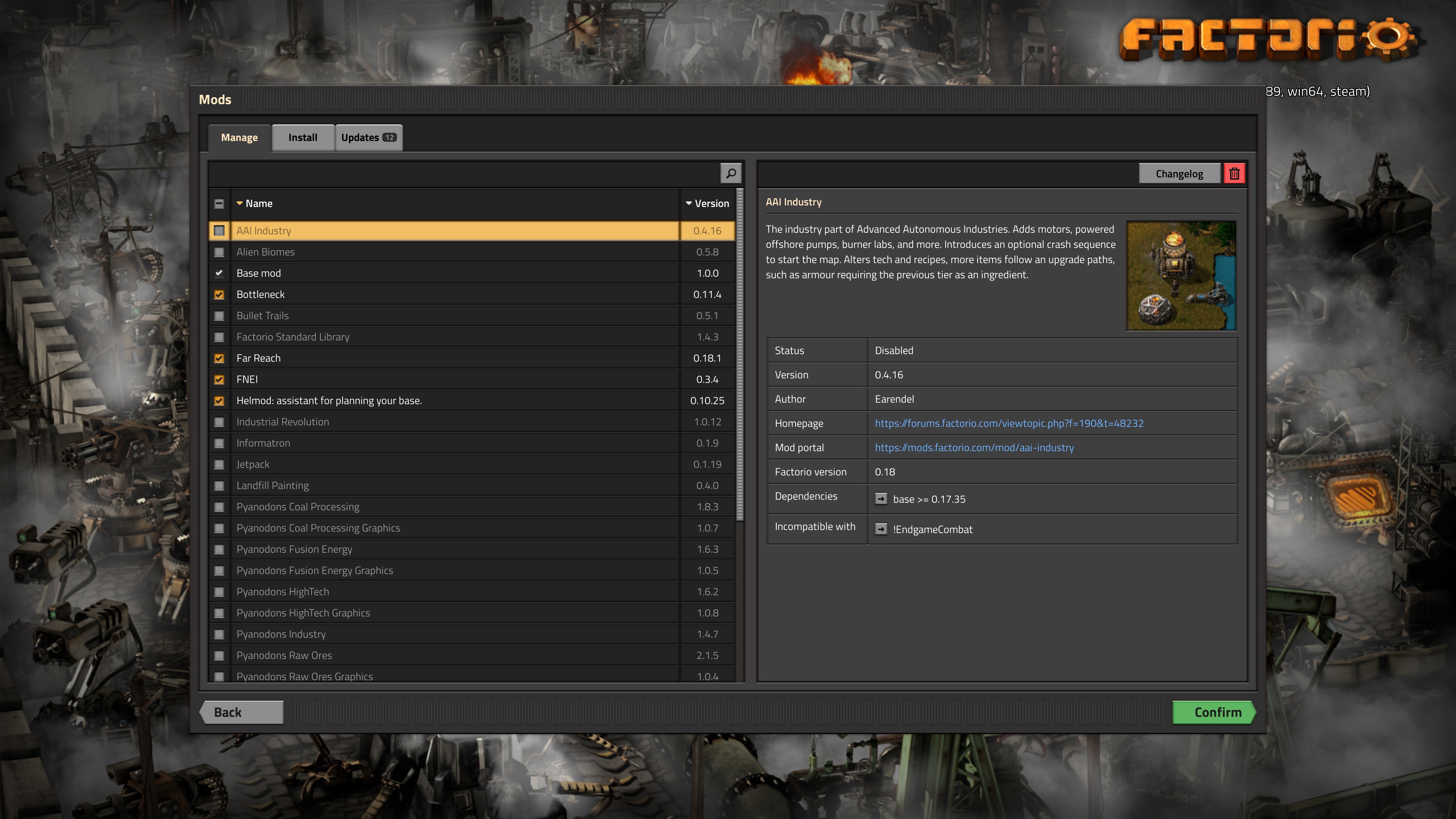The image size is (1456, 819).
Task: Open the Changelog for AAI Industry
Action: tap(1179, 174)
